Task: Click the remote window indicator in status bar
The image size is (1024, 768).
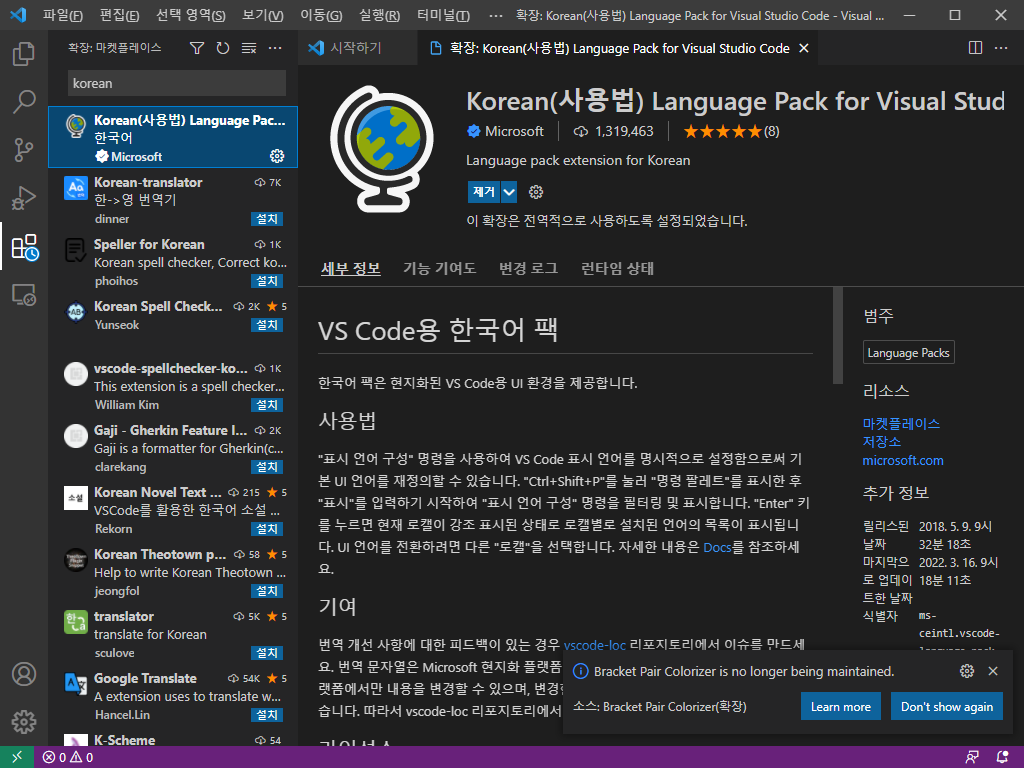Action: pos(16,757)
